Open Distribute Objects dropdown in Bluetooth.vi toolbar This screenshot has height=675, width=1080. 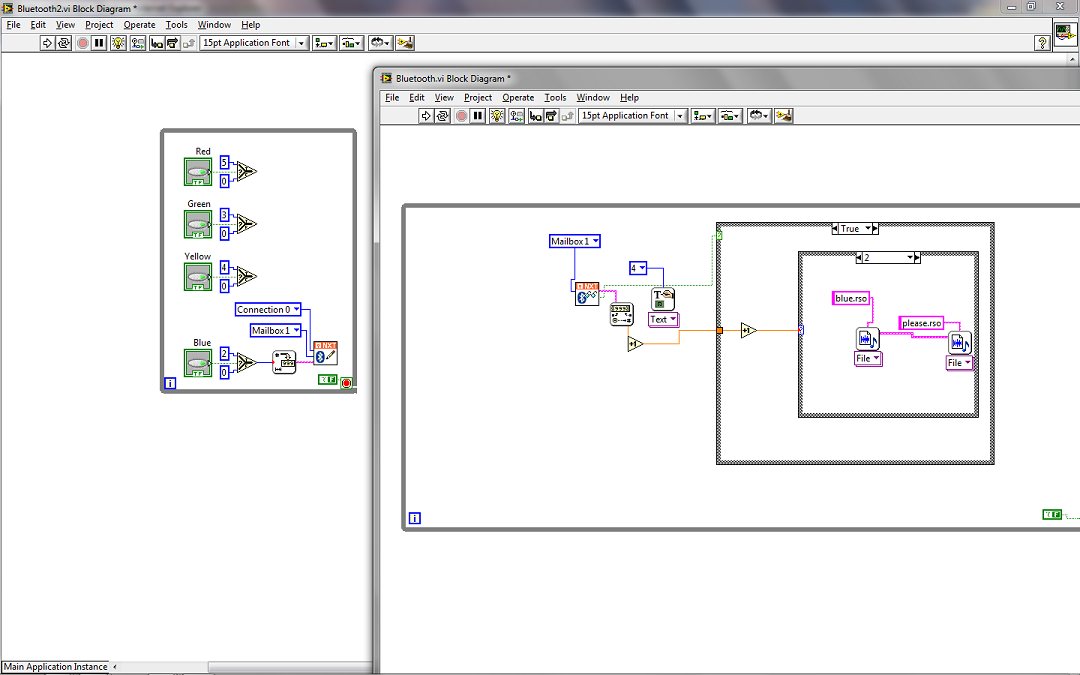coord(730,116)
